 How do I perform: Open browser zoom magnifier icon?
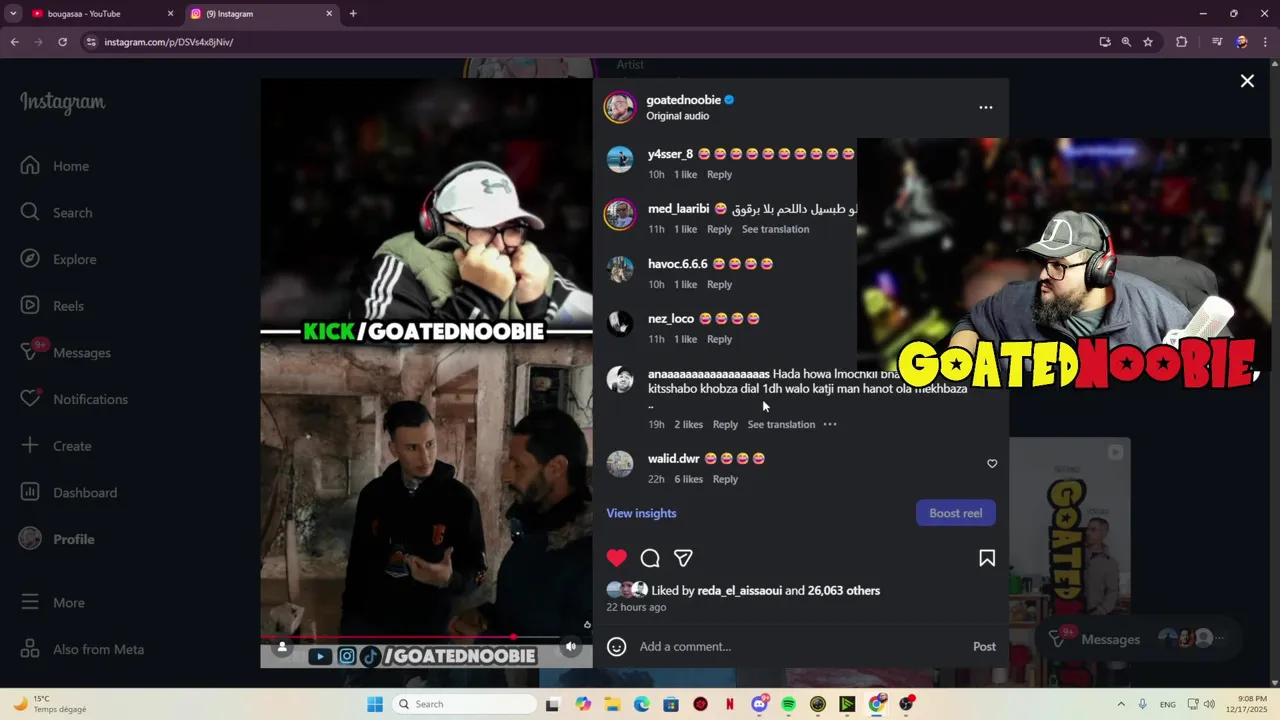1126,42
